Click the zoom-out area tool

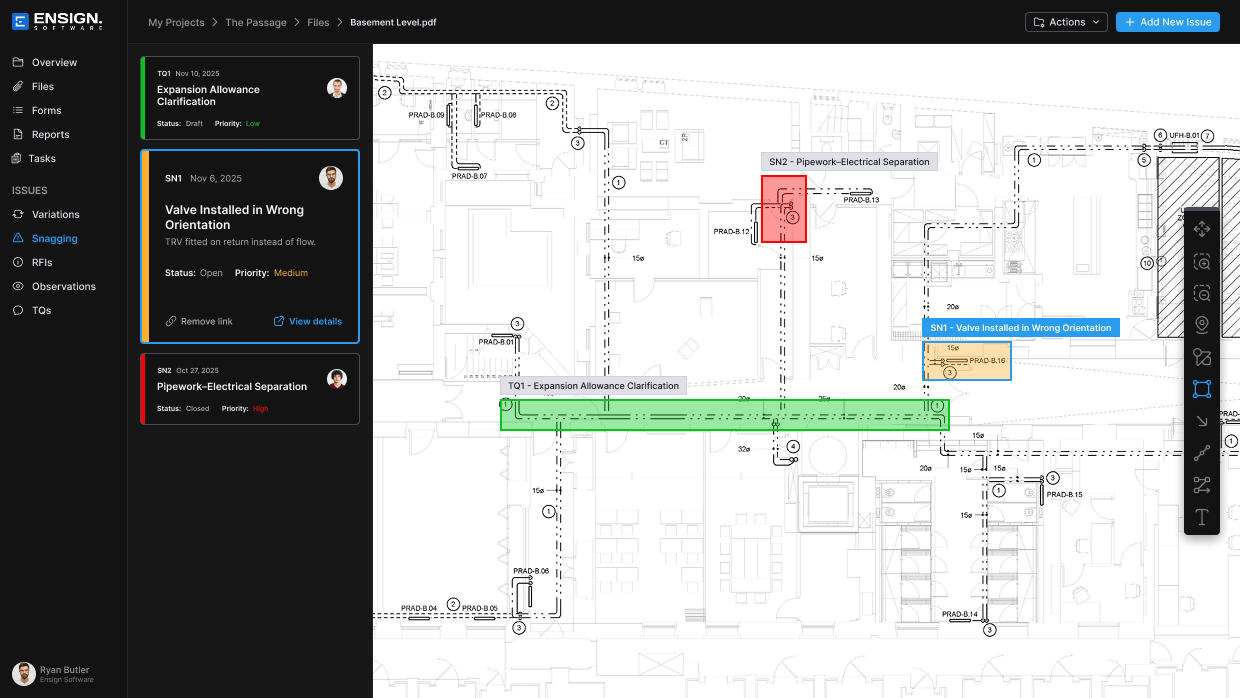[x=1202, y=294]
